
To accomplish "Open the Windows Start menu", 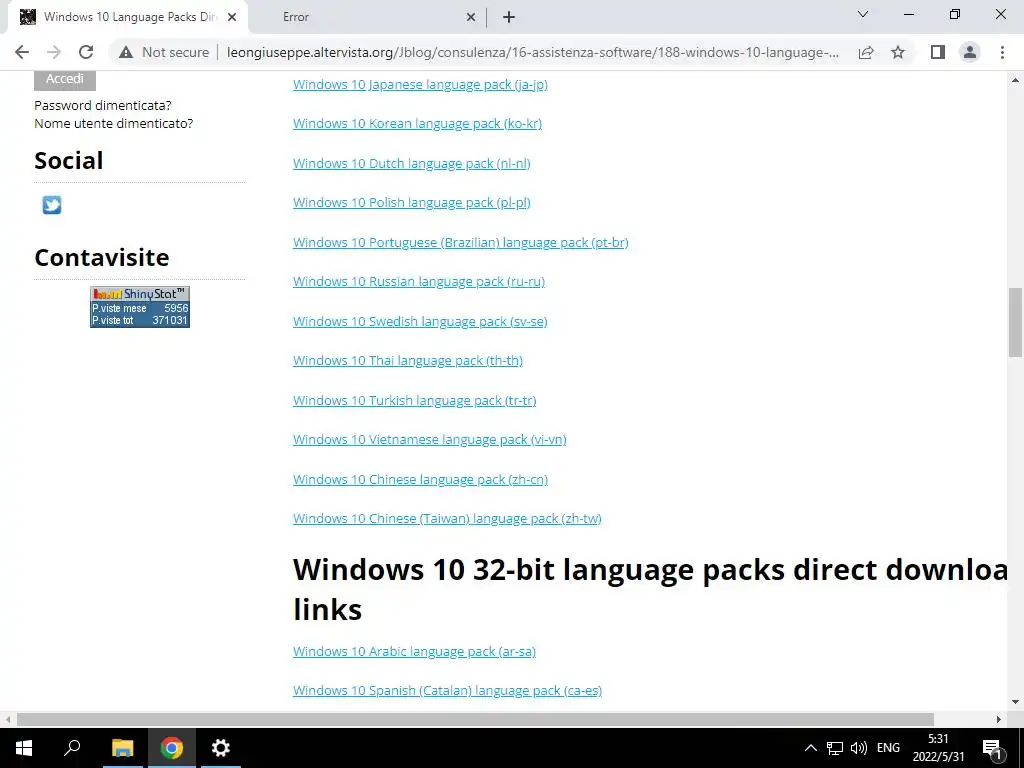I will click(x=24, y=748).
